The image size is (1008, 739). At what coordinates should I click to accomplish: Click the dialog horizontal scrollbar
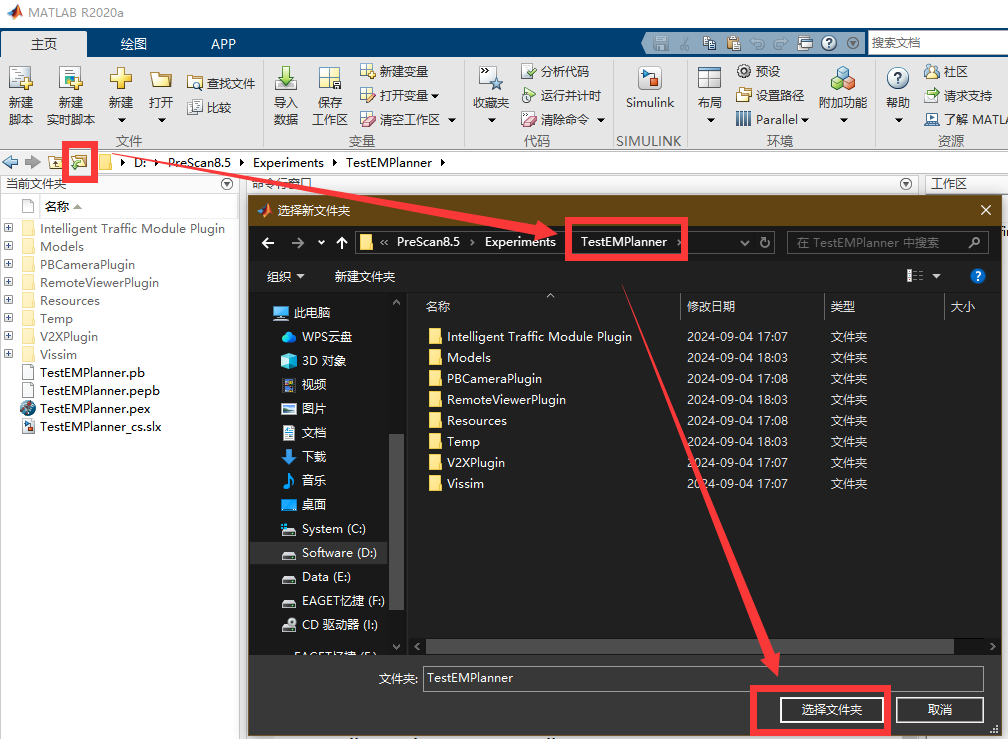[x=689, y=646]
